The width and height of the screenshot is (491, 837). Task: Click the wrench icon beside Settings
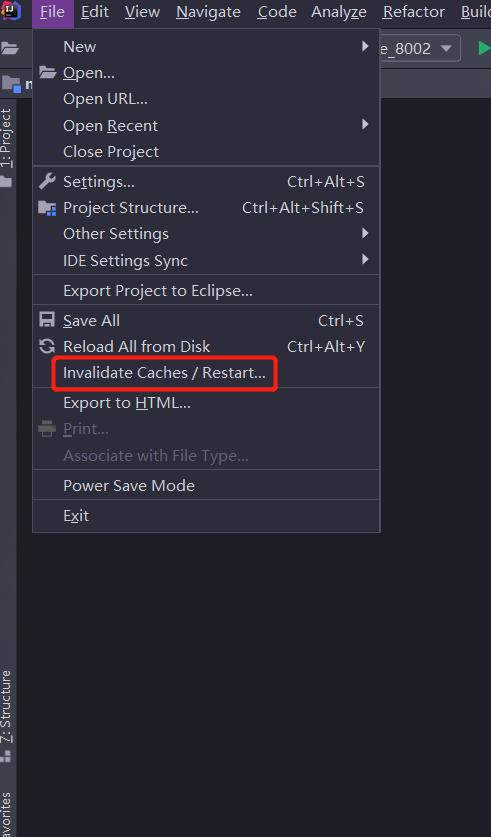pos(47,181)
